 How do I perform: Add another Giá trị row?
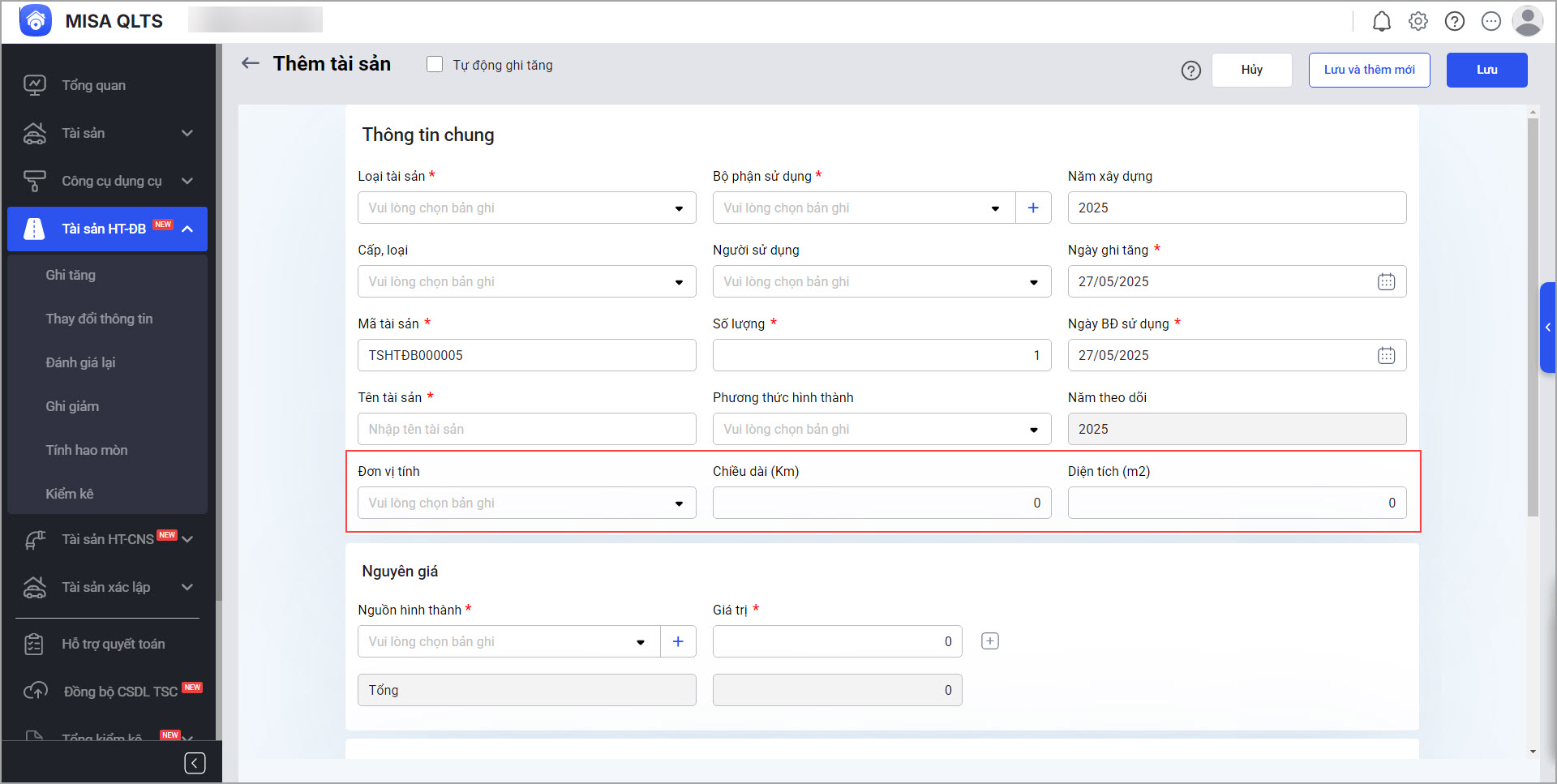(x=989, y=641)
